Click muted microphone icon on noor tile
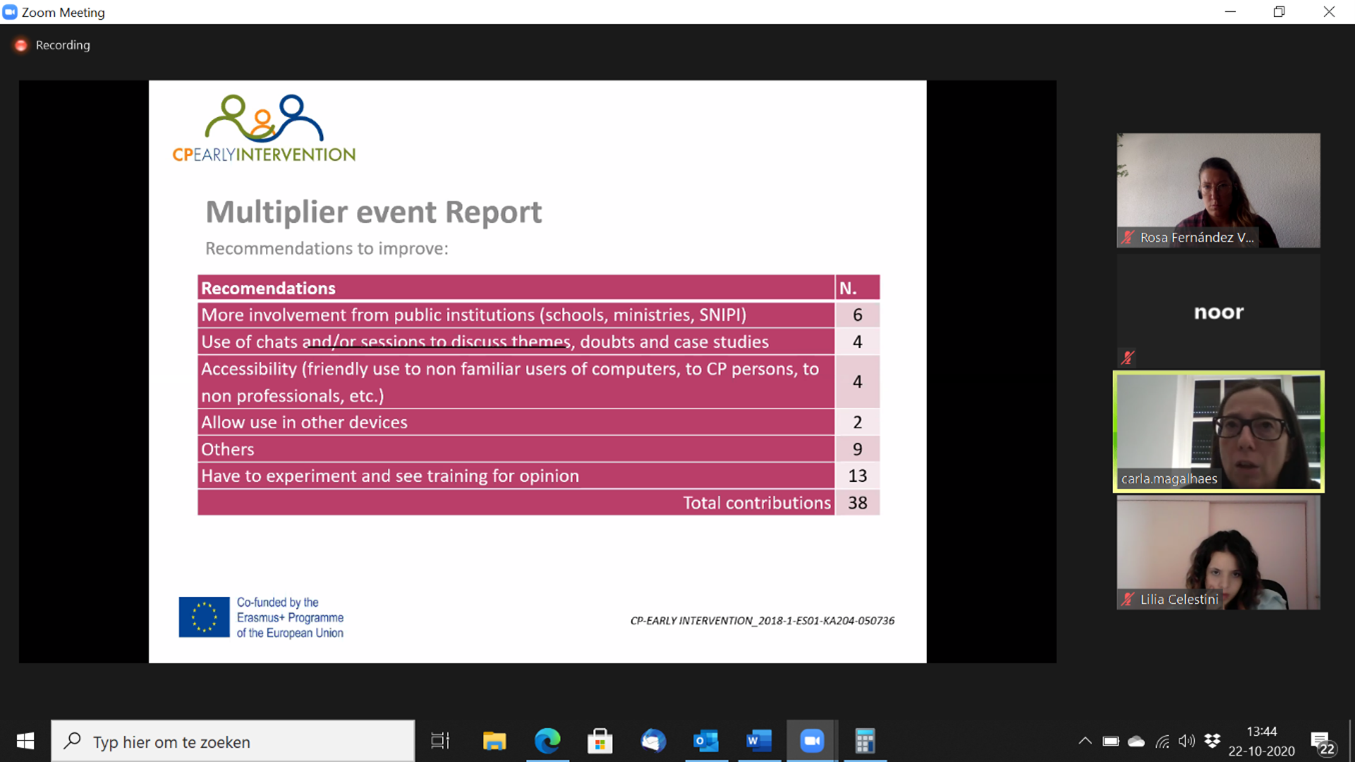This screenshot has height=762, width=1355. [x=1127, y=357]
